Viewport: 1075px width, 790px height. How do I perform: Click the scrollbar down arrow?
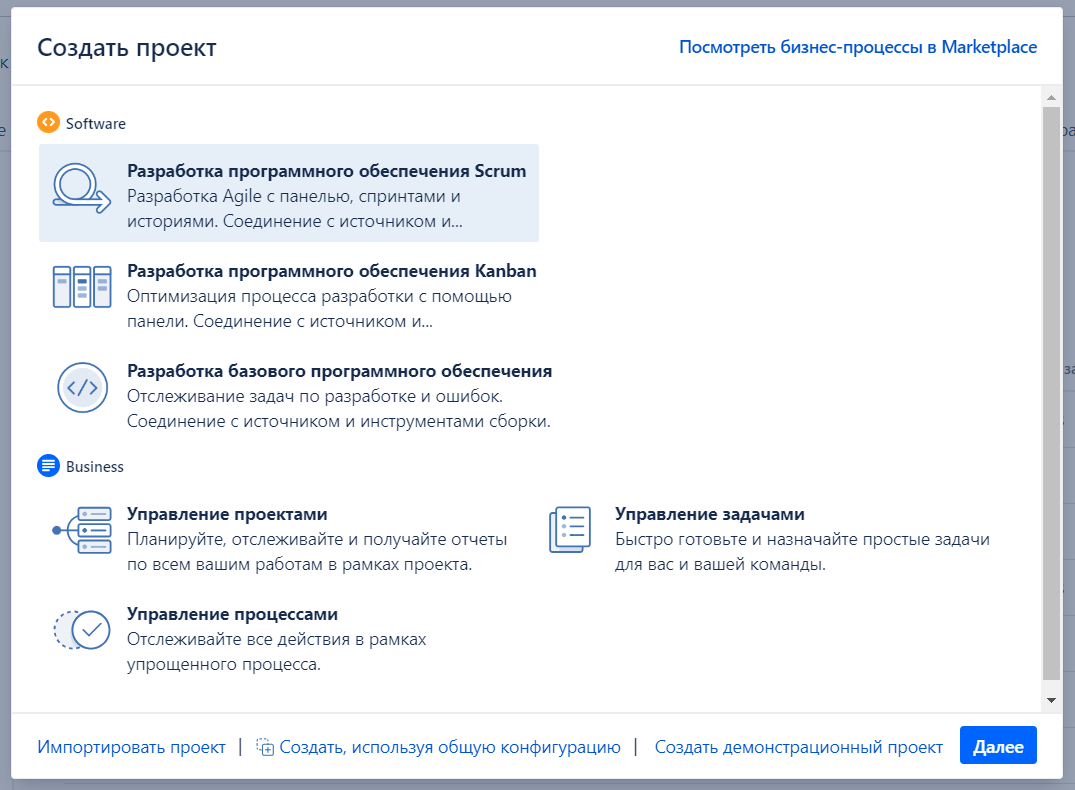[1051, 700]
